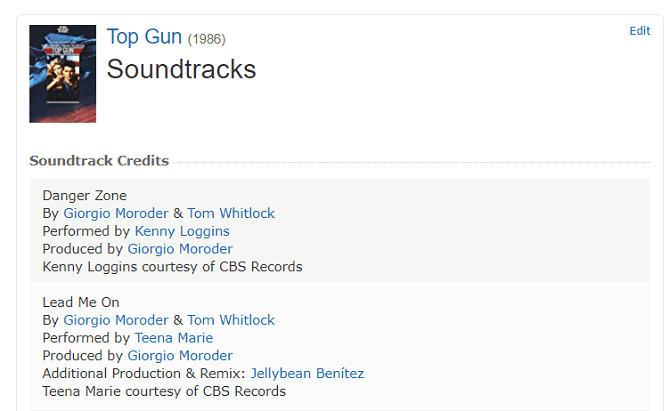The height and width of the screenshot is (411, 670).
Task: Open performer Kenny Loggins link
Action: pyautogui.click(x=182, y=231)
